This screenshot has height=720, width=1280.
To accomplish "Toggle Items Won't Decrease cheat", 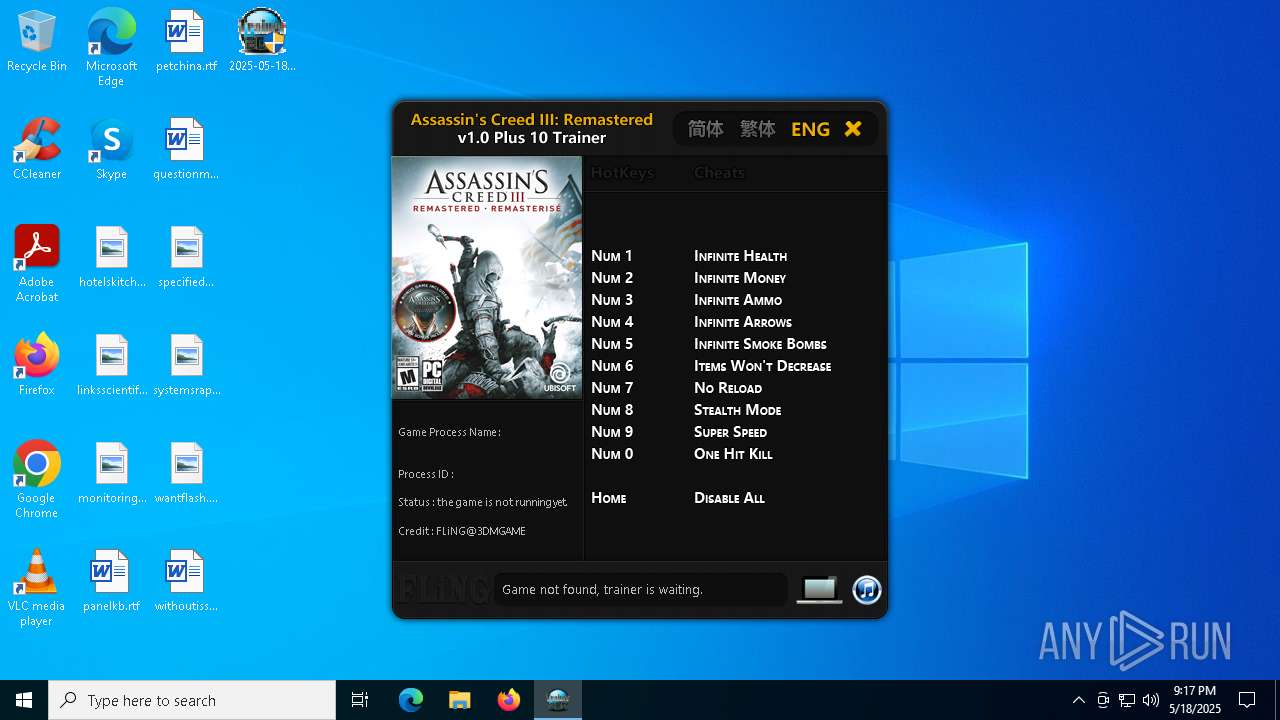I will pos(763,366).
